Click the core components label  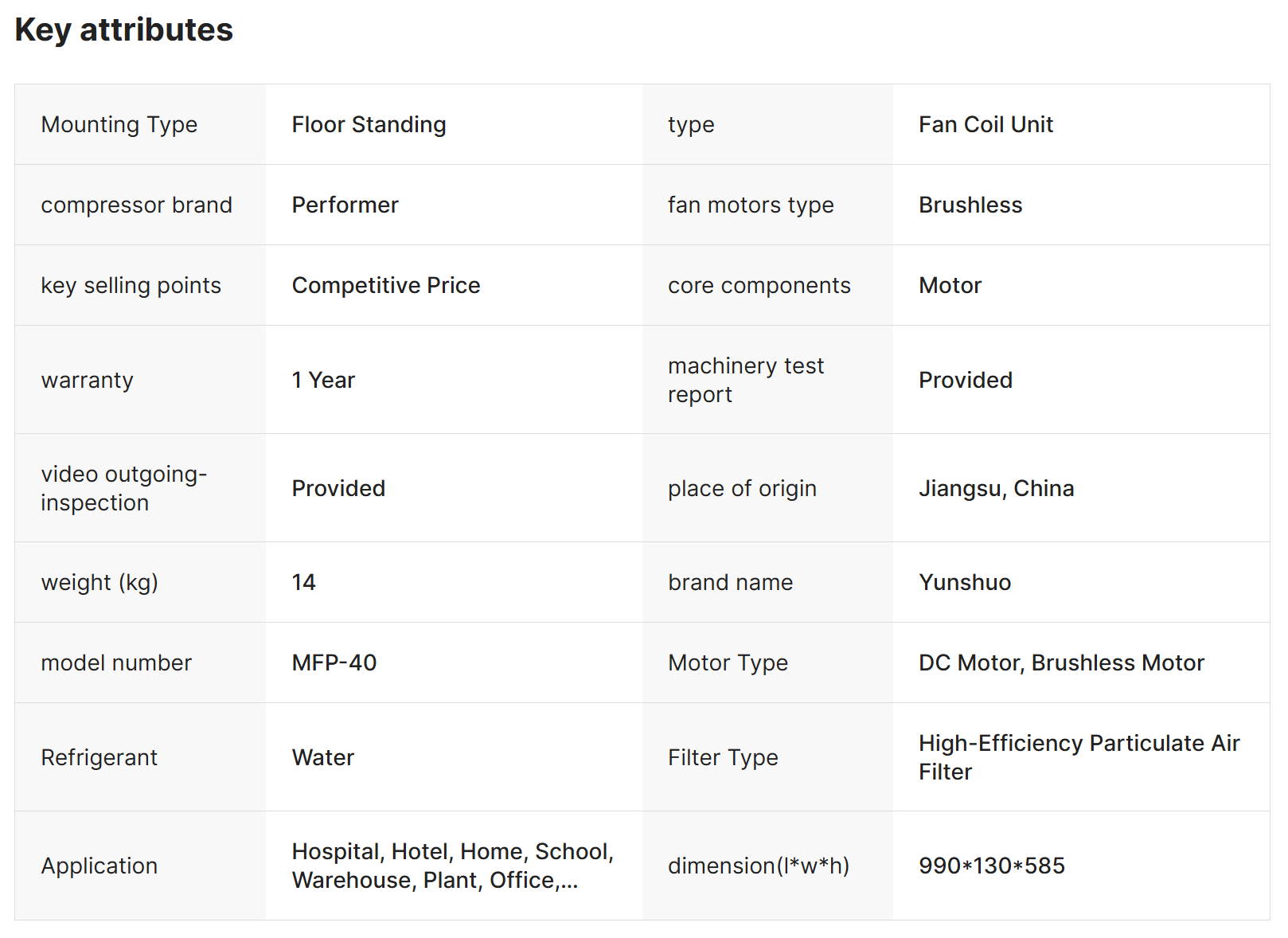tap(759, 286)
